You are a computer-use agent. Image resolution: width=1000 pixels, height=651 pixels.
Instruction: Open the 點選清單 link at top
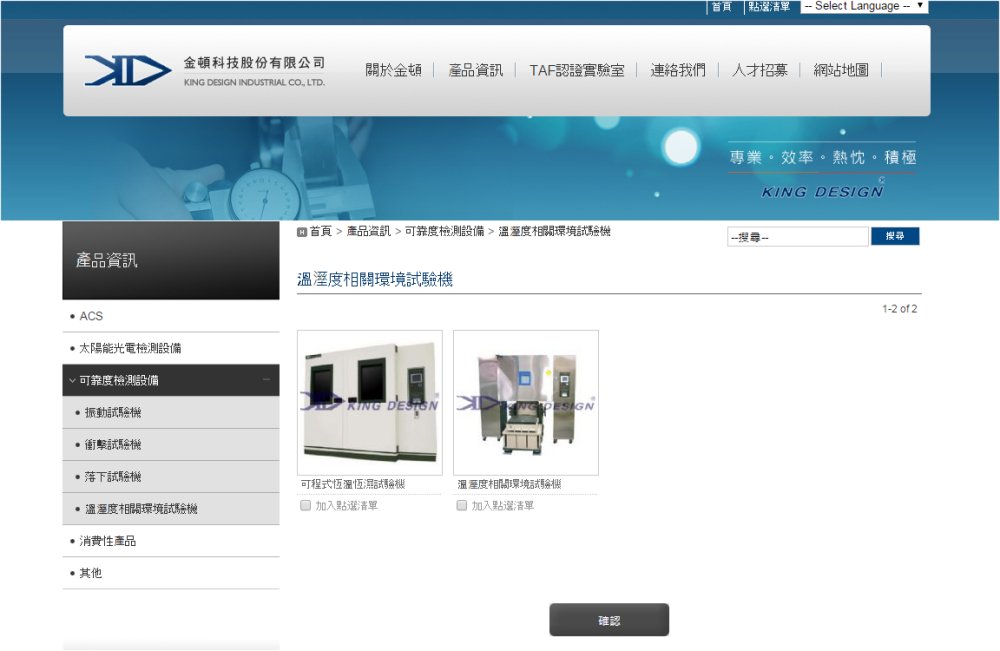[x=769, y=6]
